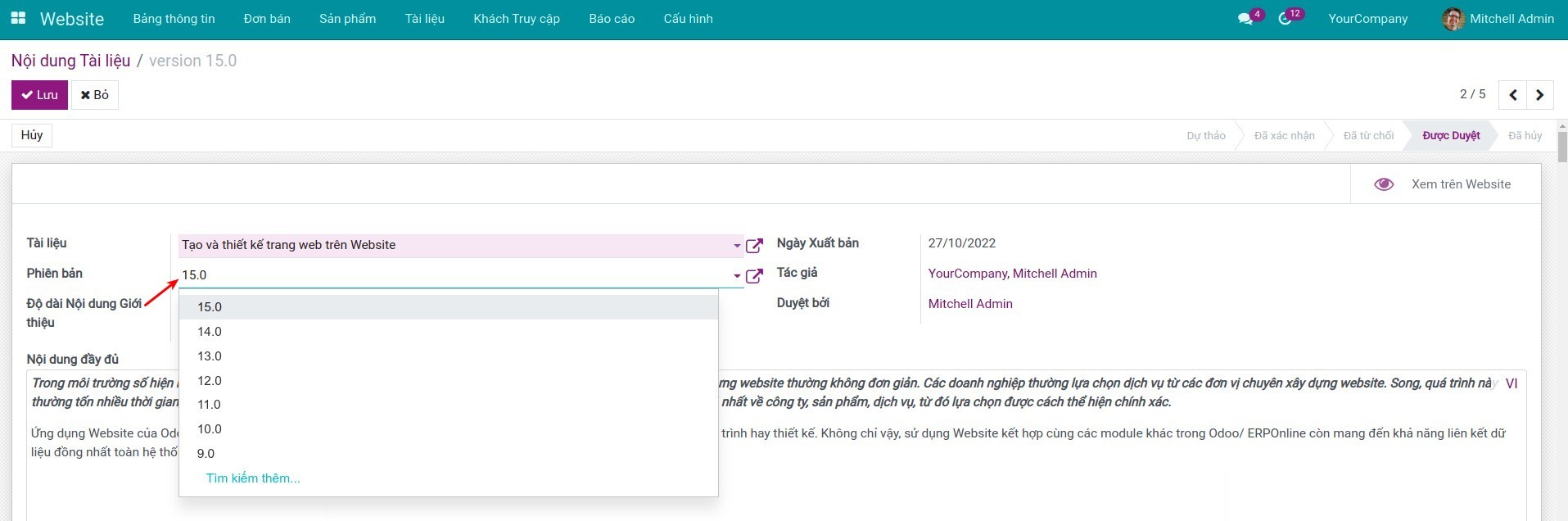Go to next record arrow
This screenshot has width=1568, height=521.
1539,95
